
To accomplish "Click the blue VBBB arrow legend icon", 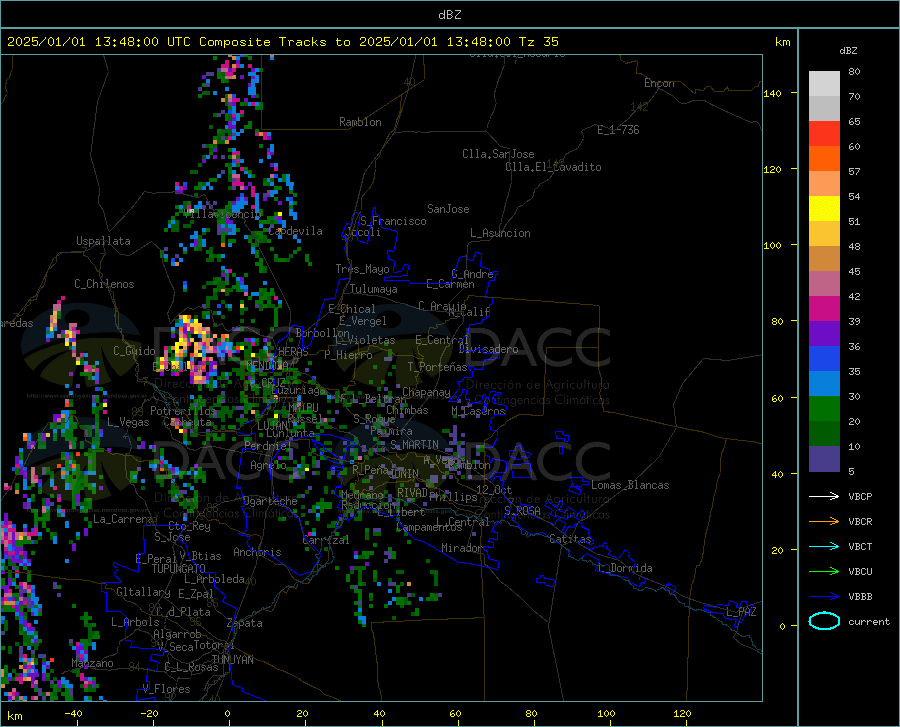I will [824, 596].
